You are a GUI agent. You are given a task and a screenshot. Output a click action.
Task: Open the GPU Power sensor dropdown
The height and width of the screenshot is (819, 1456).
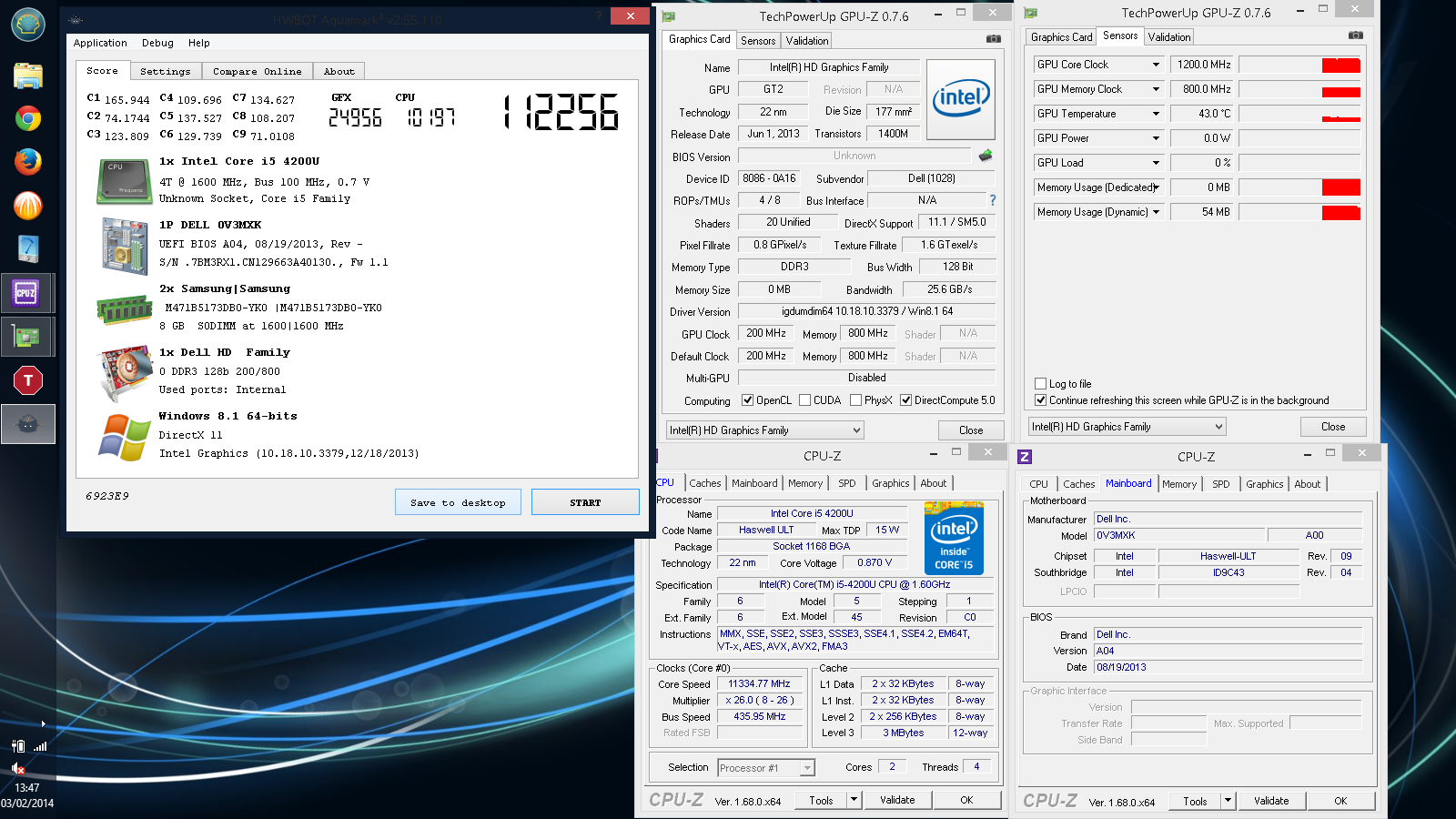(1156, 138)
